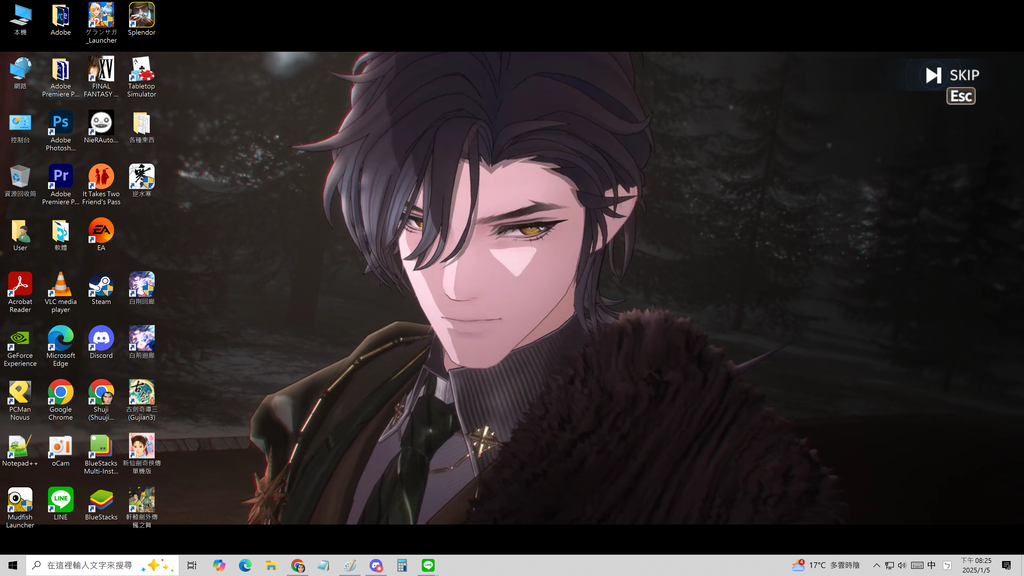Screen dimensions: 1024x576
Task: Open the 本機 (This PC) desktop icon
Action: (x=20, y=19)
